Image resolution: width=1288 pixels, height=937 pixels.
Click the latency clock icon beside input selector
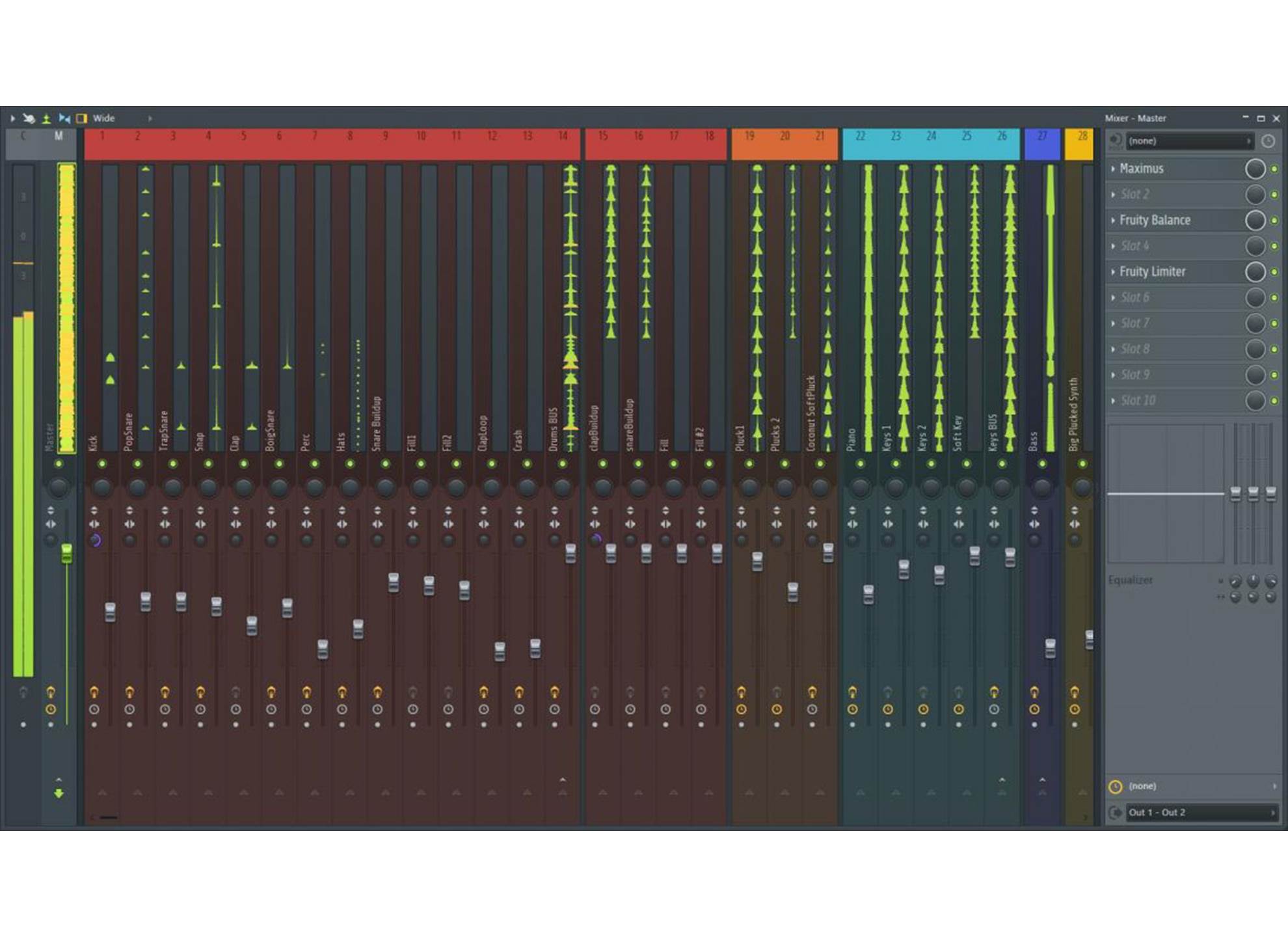tap(1268, 141)
